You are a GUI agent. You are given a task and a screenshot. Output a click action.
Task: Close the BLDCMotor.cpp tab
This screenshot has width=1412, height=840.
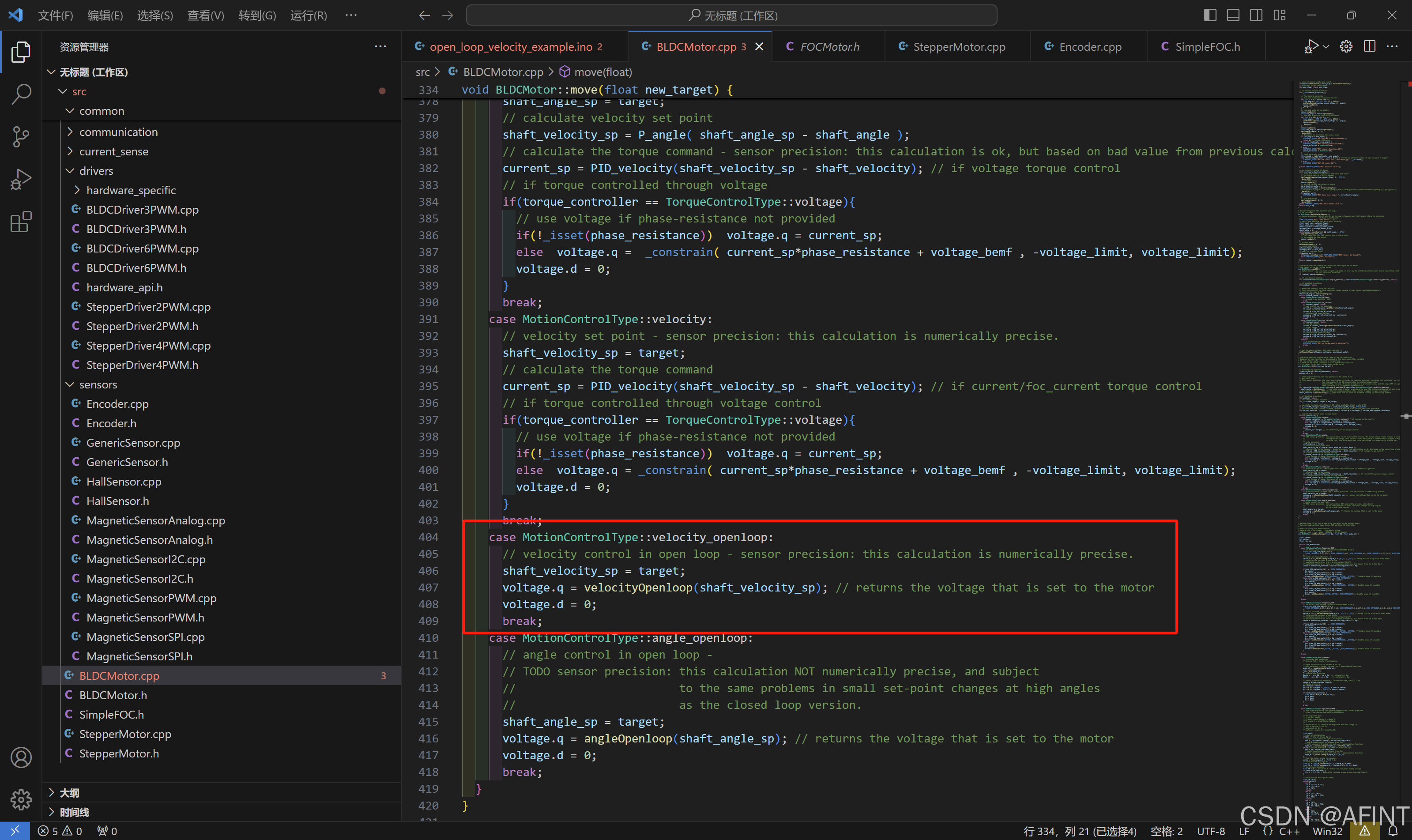coord(760,46)
